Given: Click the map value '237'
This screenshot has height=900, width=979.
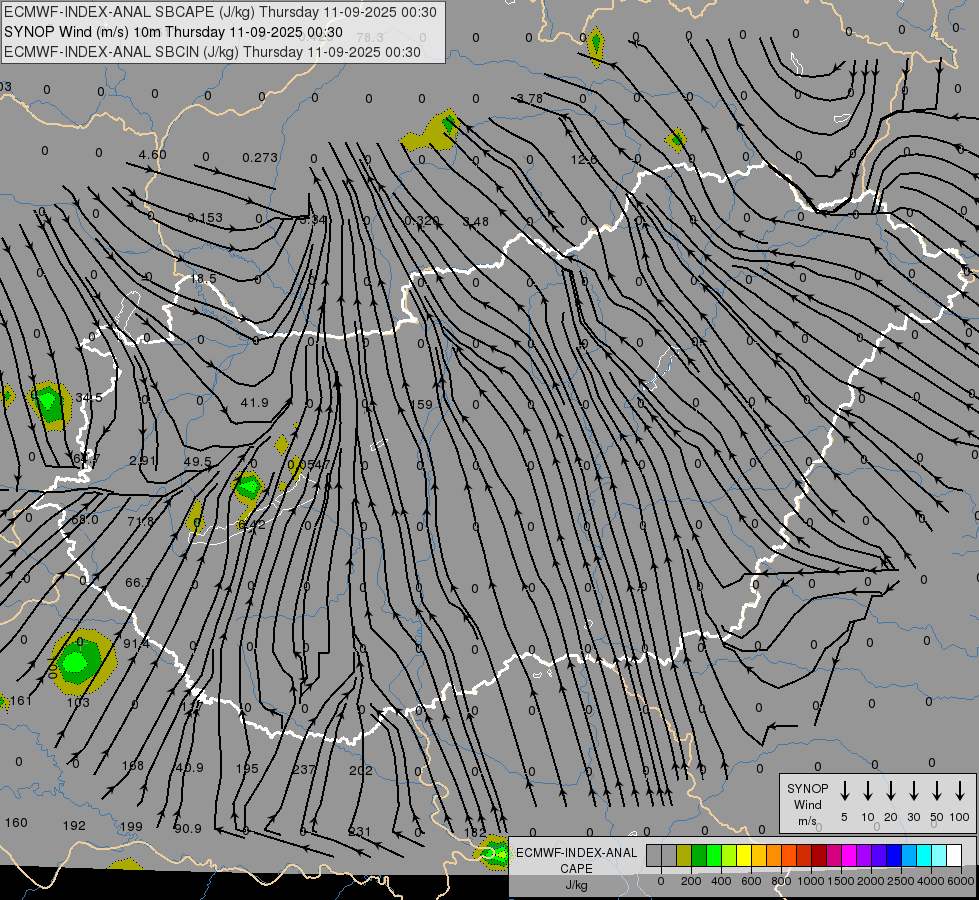Looking at the screenshot, I should [x=303, y=769].
